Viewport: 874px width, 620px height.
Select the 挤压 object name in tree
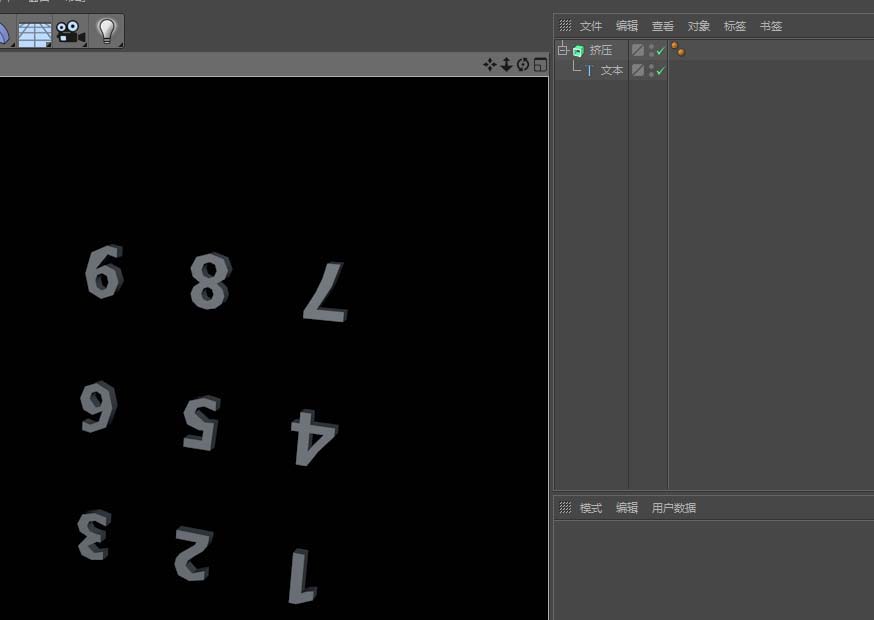[x=601, y=50]
